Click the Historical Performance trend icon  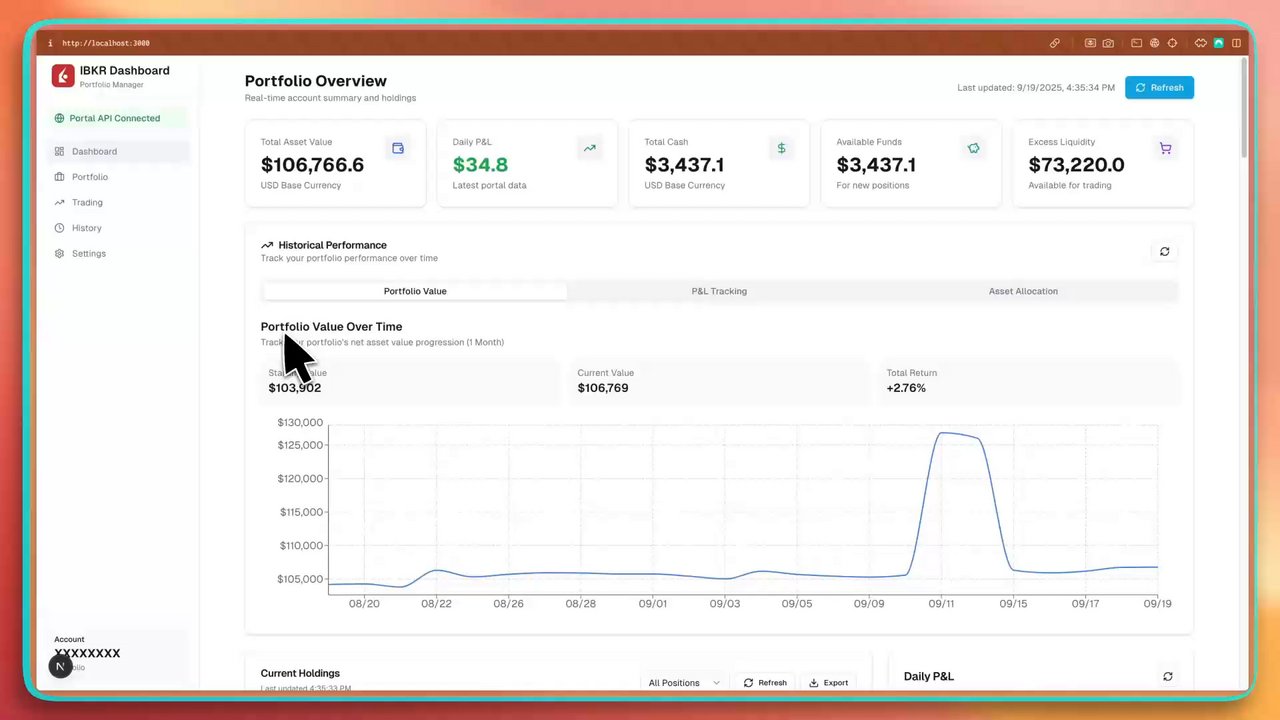(267, 245)
